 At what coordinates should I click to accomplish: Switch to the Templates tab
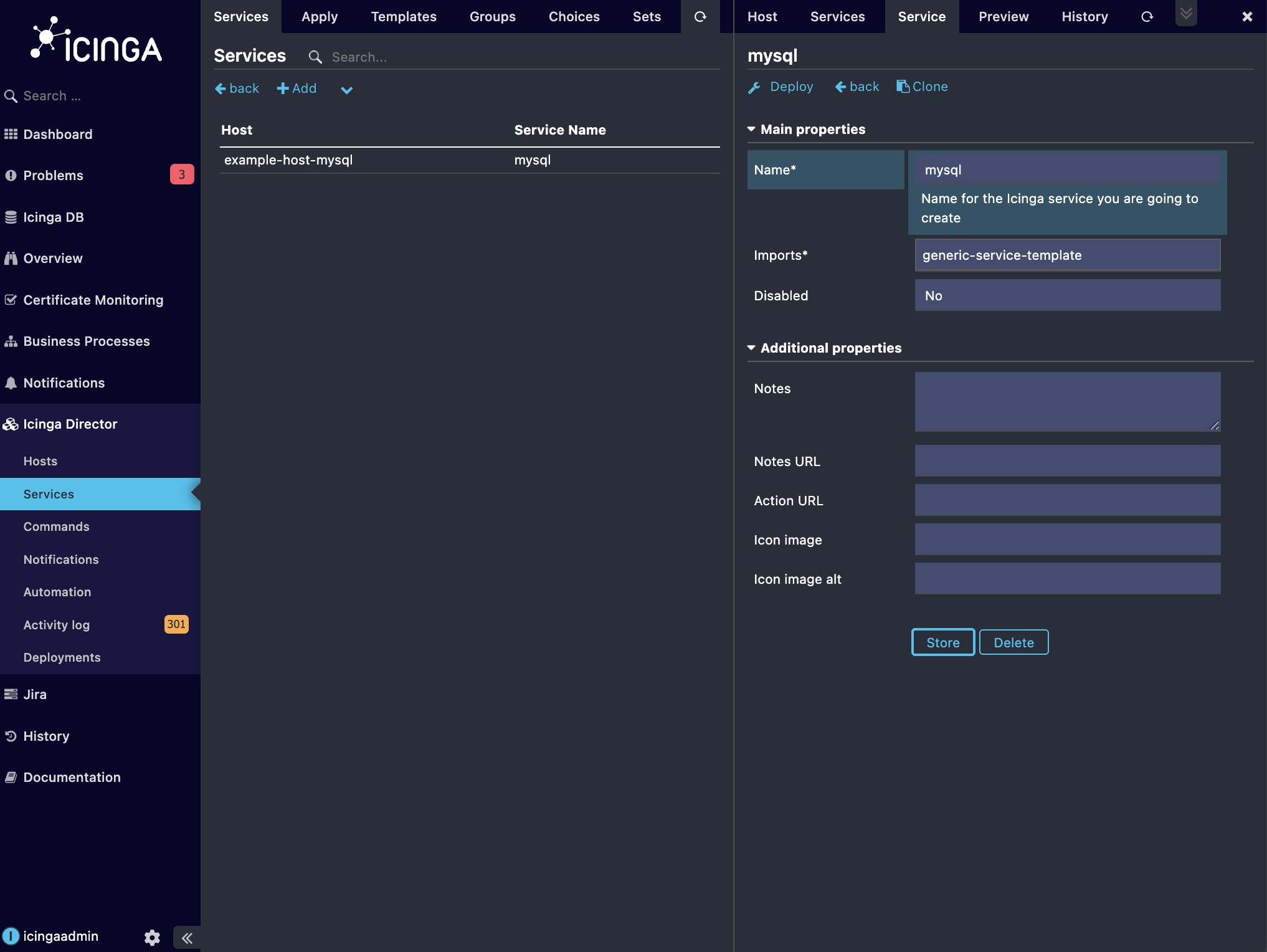404,17
